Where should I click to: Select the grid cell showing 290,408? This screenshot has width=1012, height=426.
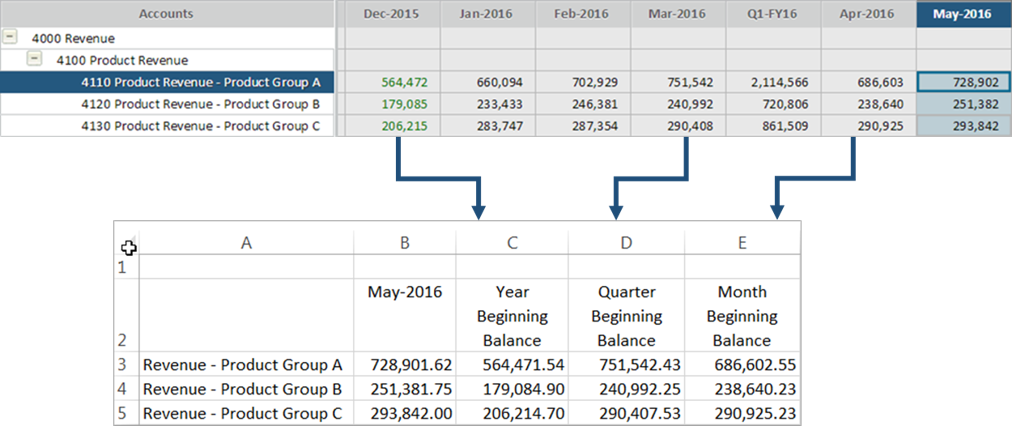tap(678, 126)
